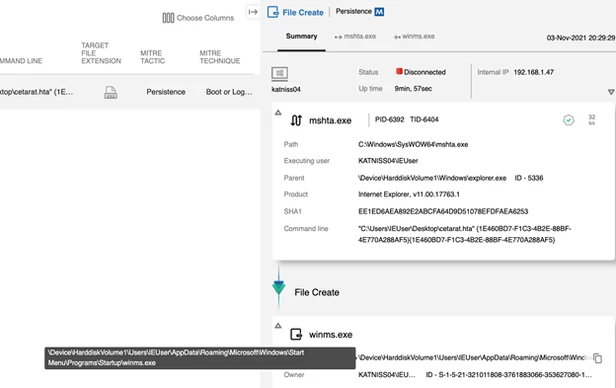Select the Persistence cell in the row
This screenshot has width=616, height=388.
(166, 92)
